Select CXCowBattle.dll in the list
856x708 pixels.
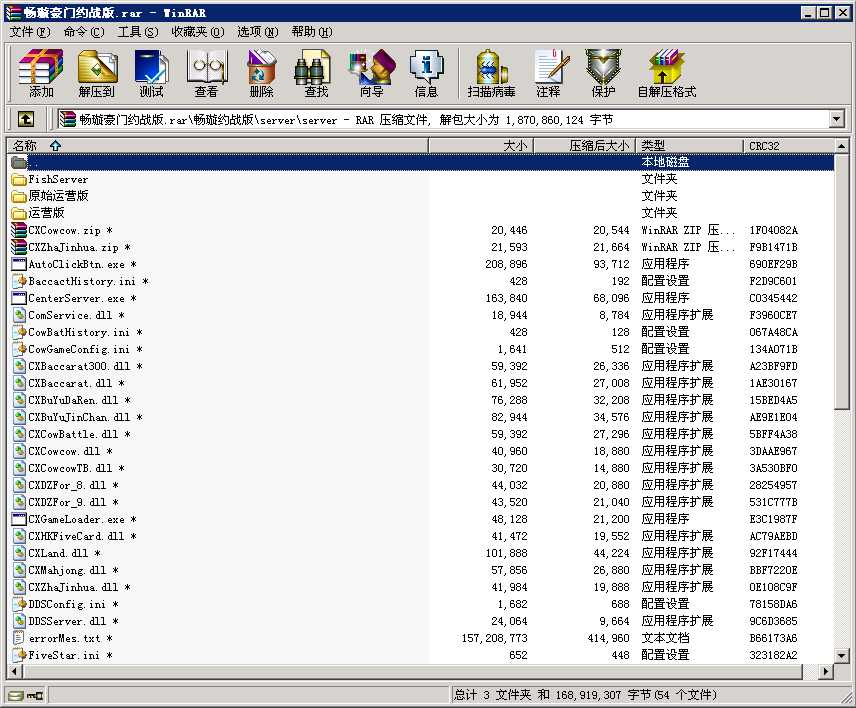(420, 434)
